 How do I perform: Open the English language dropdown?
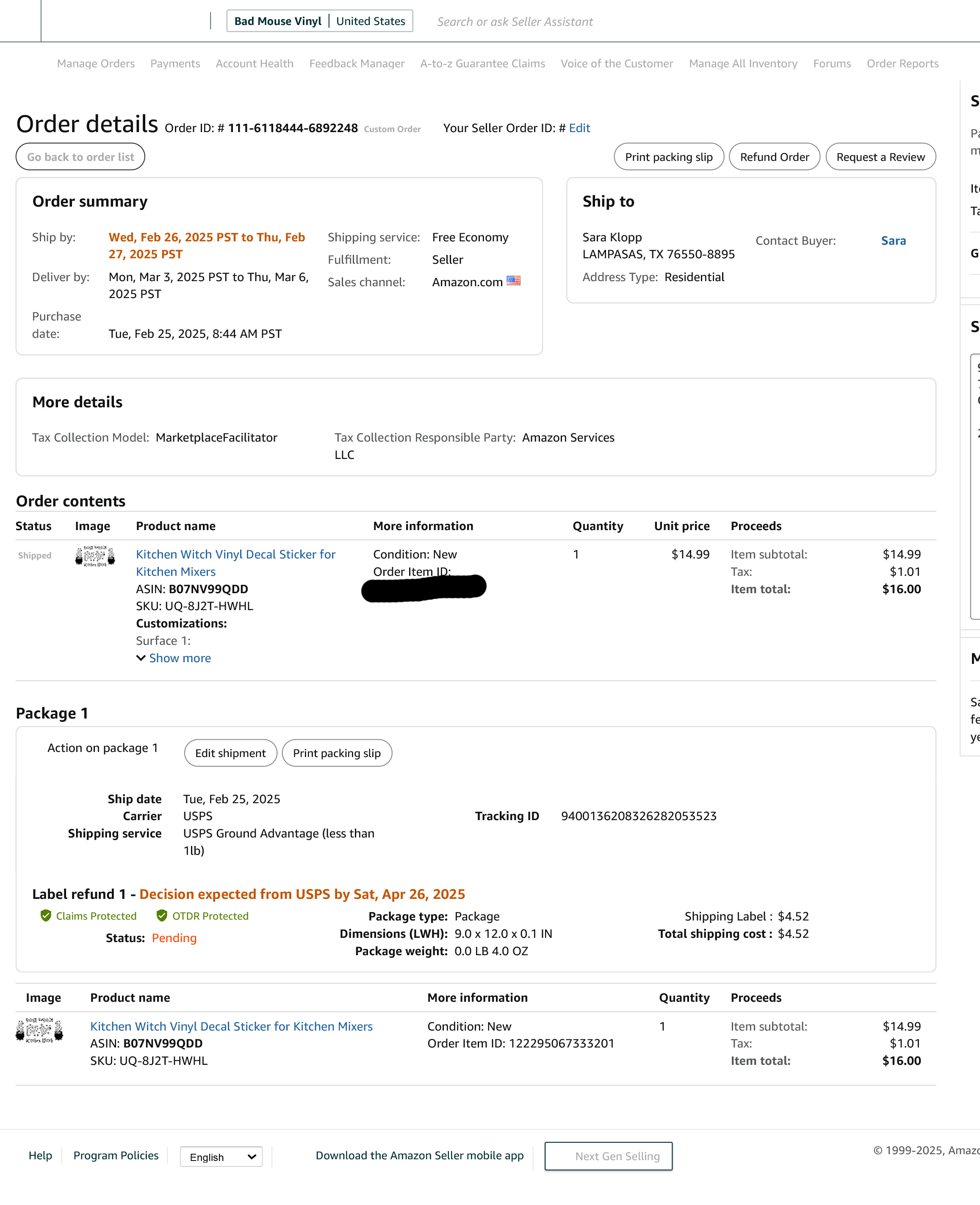click(221, 1156)
